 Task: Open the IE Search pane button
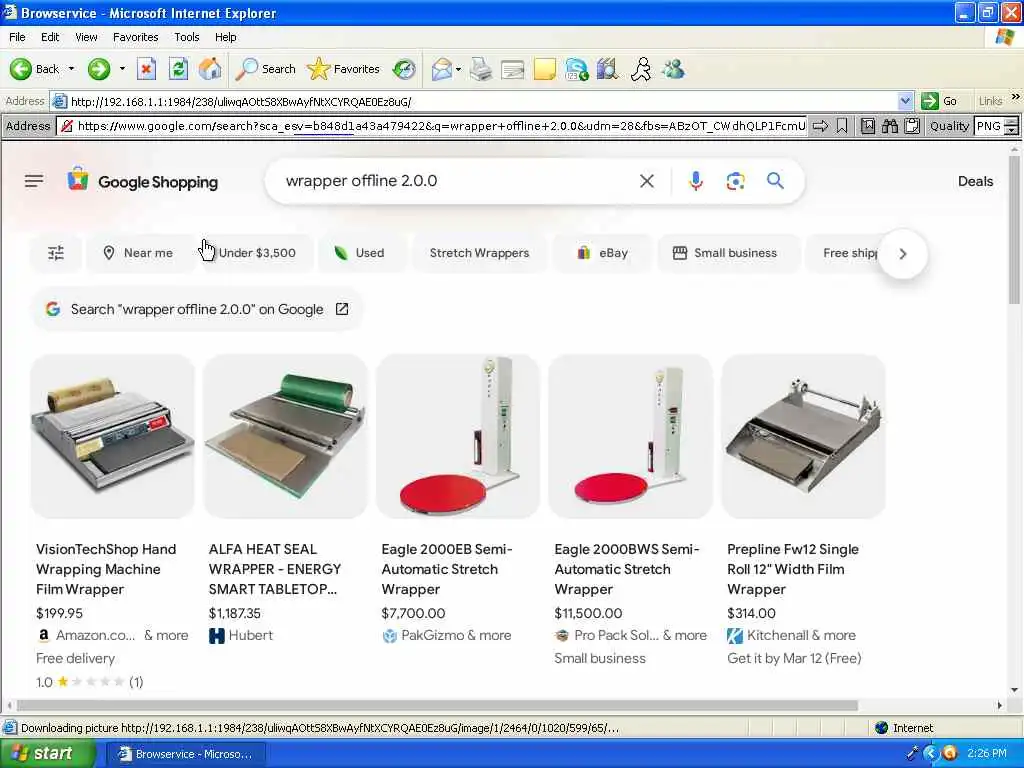click(266, 69)
